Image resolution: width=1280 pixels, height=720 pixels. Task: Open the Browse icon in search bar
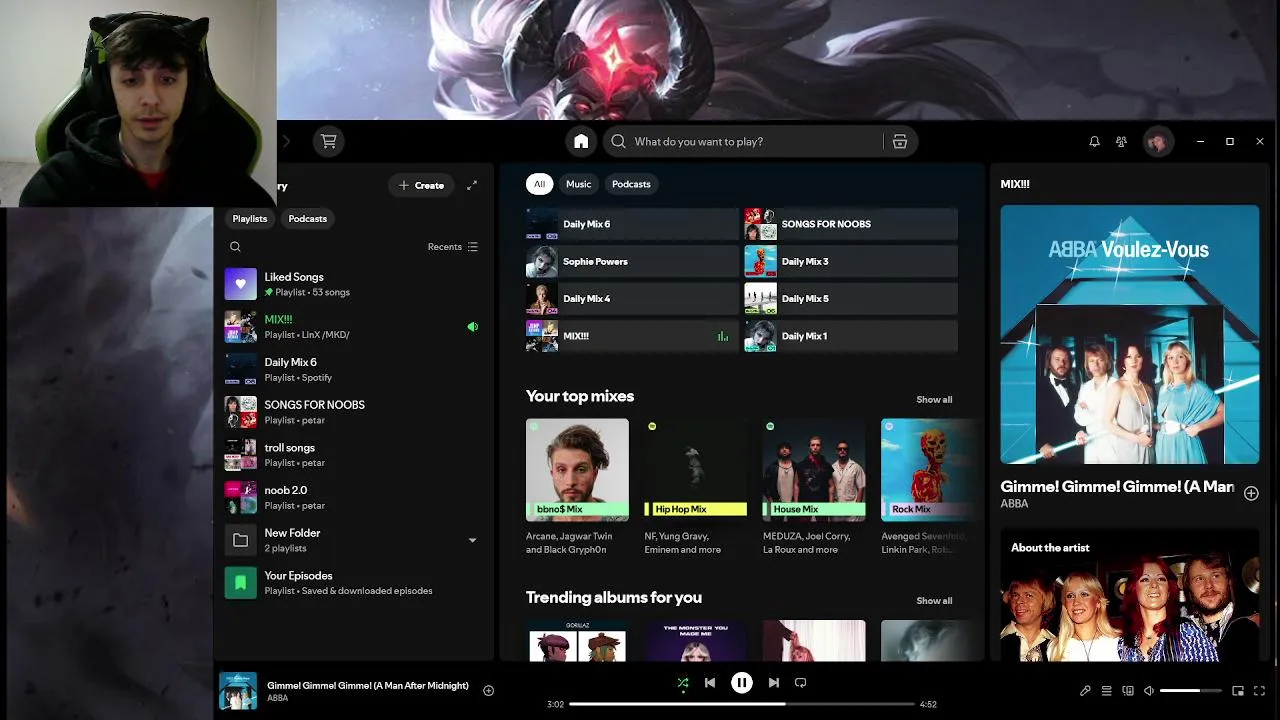coord(900,142)
